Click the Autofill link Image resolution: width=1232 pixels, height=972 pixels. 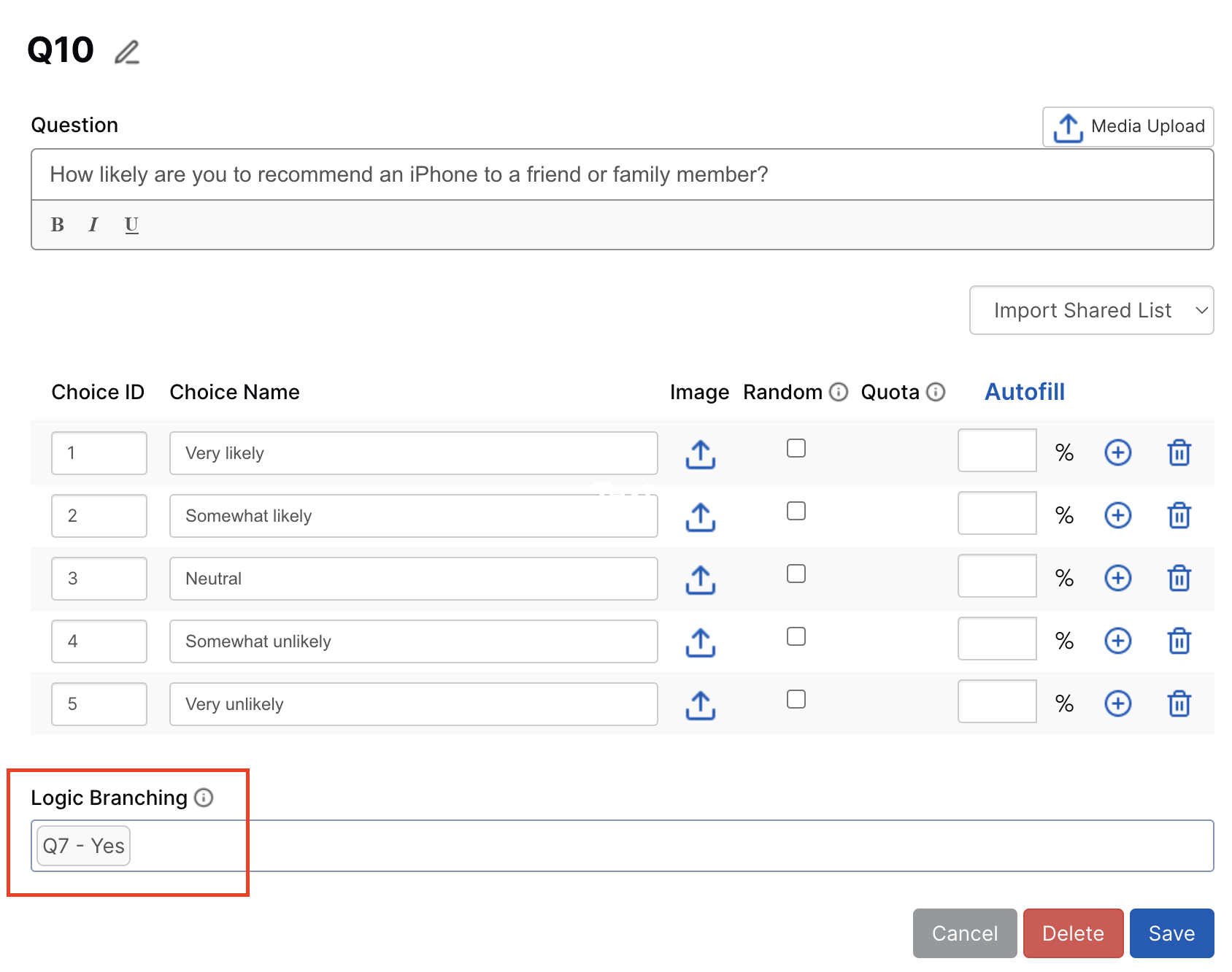tap(1024, 392)
